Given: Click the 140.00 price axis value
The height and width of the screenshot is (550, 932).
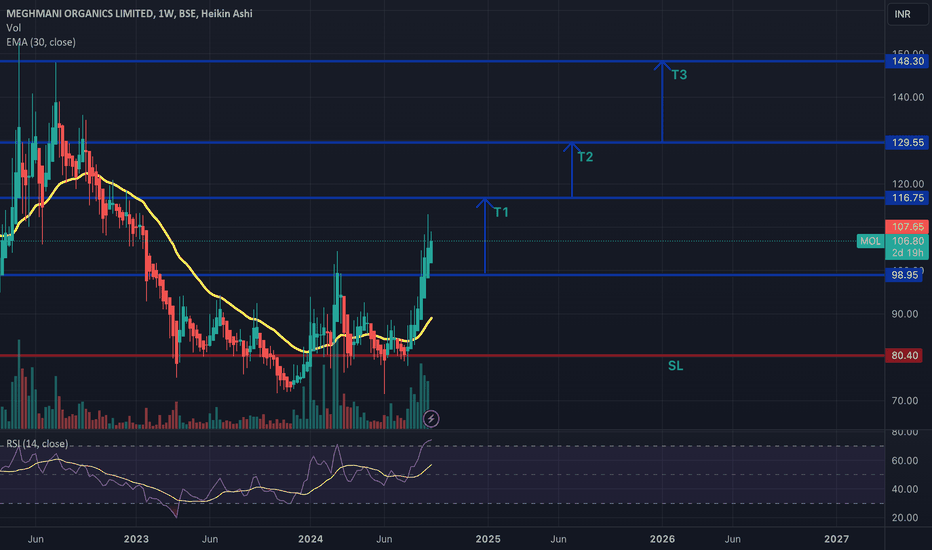Looking at the screenshot, I should coord(908,97).
